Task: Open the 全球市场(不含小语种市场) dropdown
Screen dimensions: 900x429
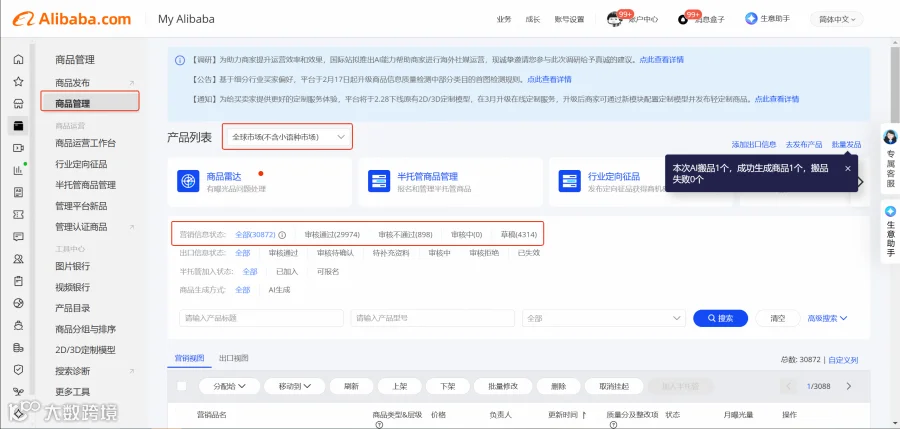Action: (x=288, y=137)
